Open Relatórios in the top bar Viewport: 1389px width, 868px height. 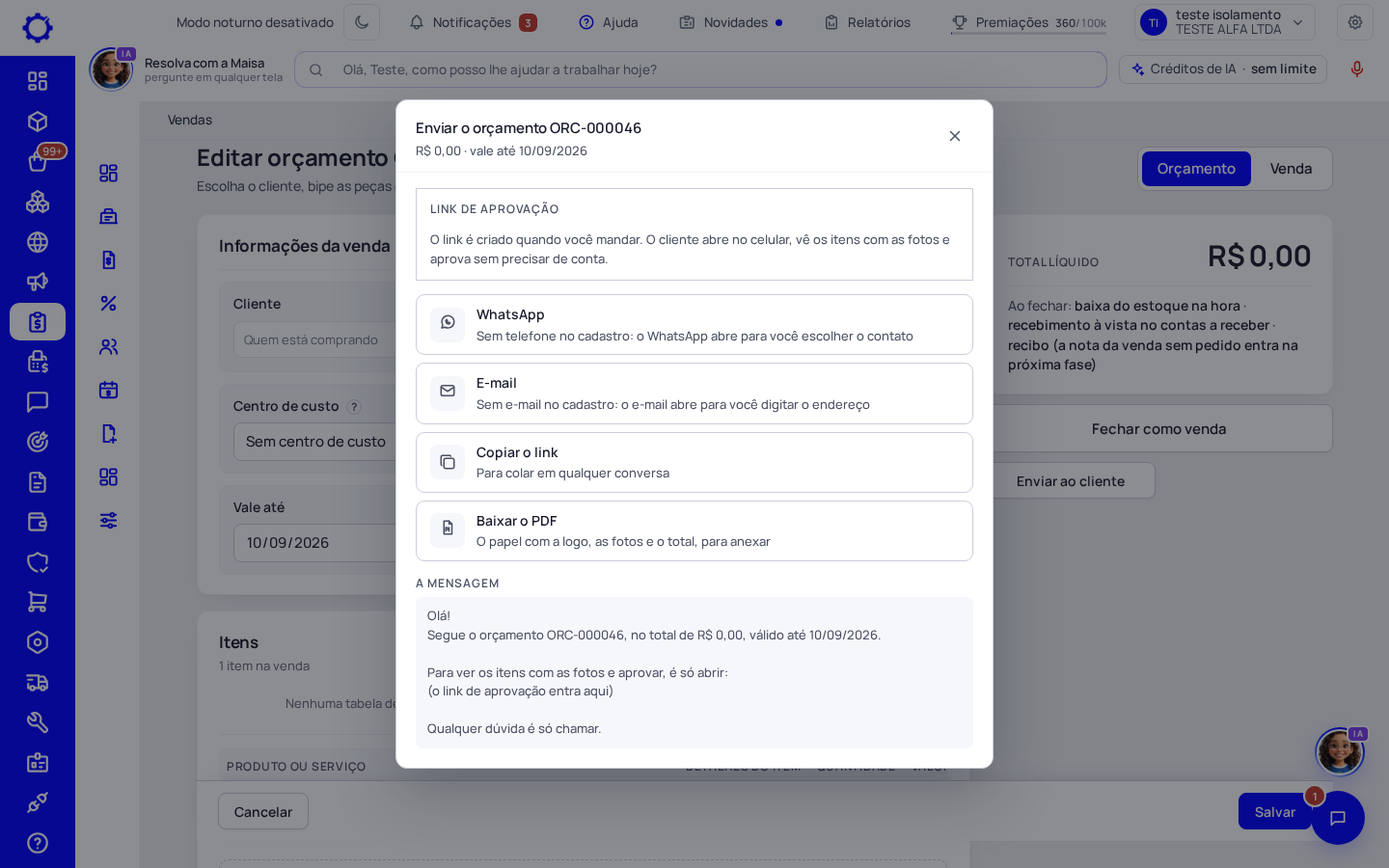[867, 22]
